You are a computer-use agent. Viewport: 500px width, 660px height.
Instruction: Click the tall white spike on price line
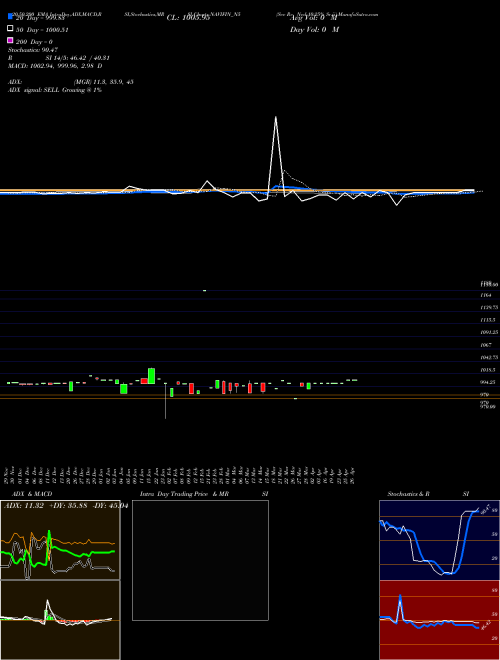tap(276, 157)
